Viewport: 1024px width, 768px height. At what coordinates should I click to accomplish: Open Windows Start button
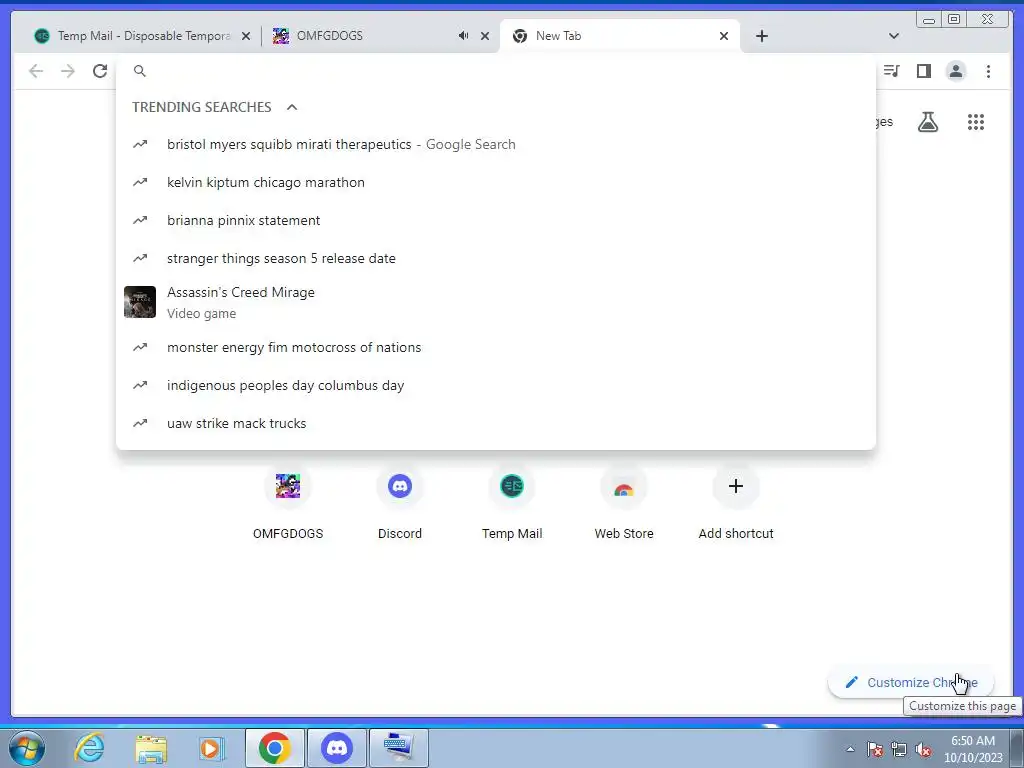(x=27, y=748)
